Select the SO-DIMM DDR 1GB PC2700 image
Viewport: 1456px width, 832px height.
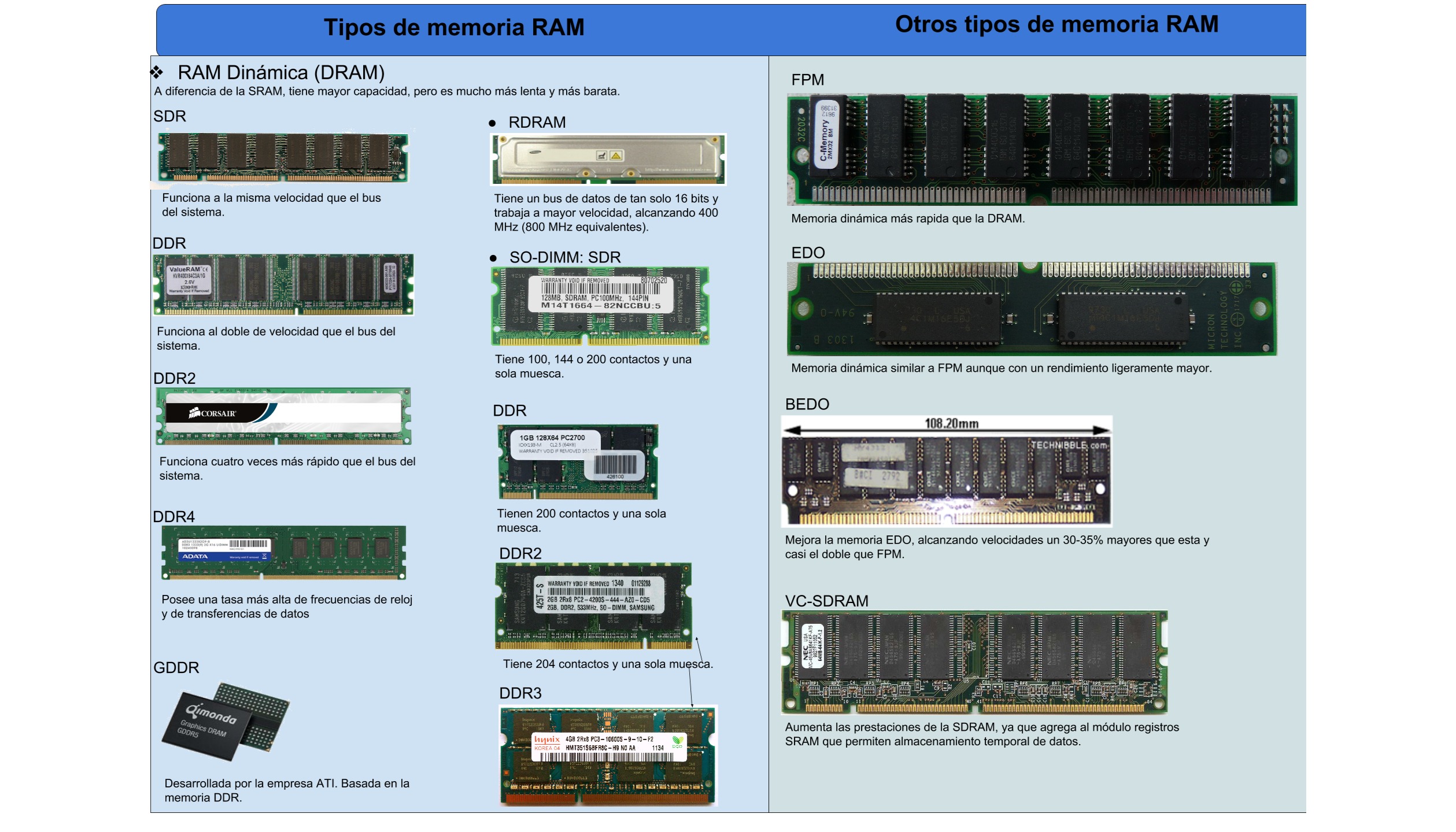click(x=578, y=461)
